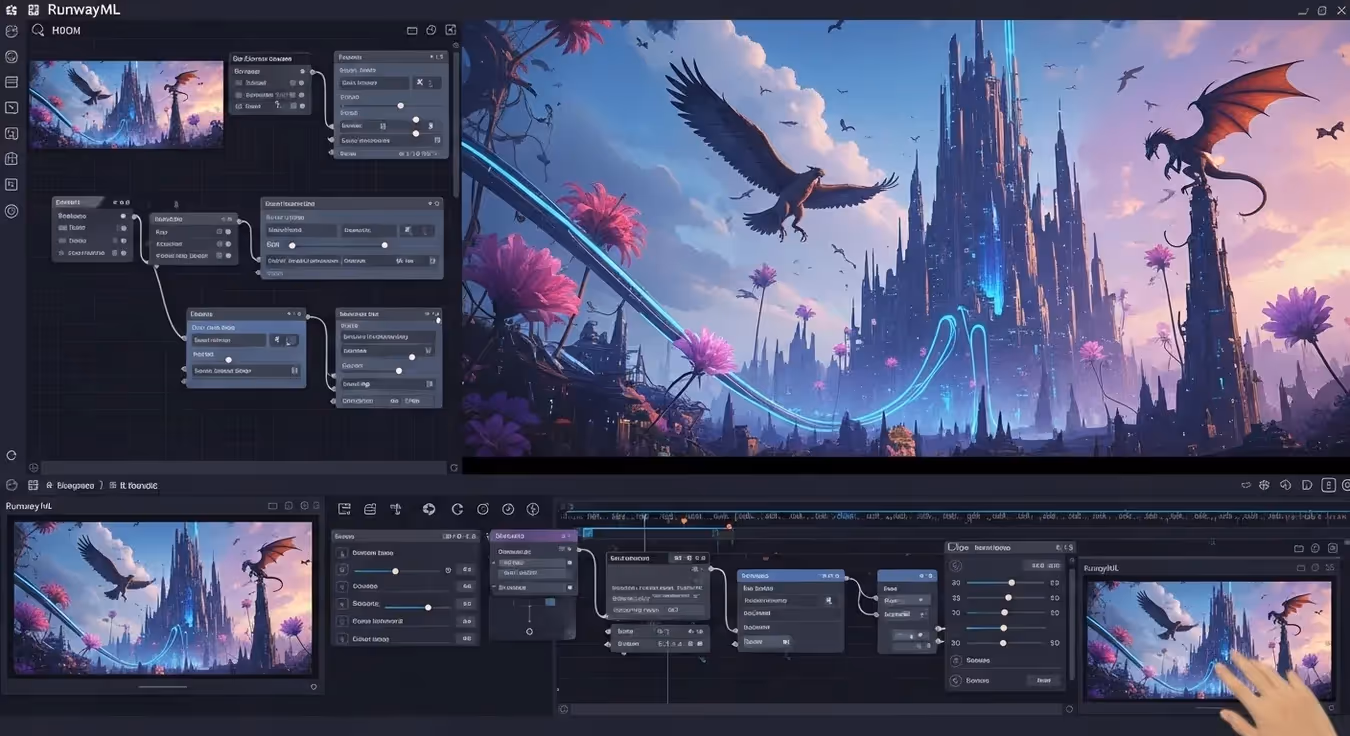Screen dimensions: 1350x736
Task: Click the orange playhead marker on timeline ruler
Action: coord(684,520)
